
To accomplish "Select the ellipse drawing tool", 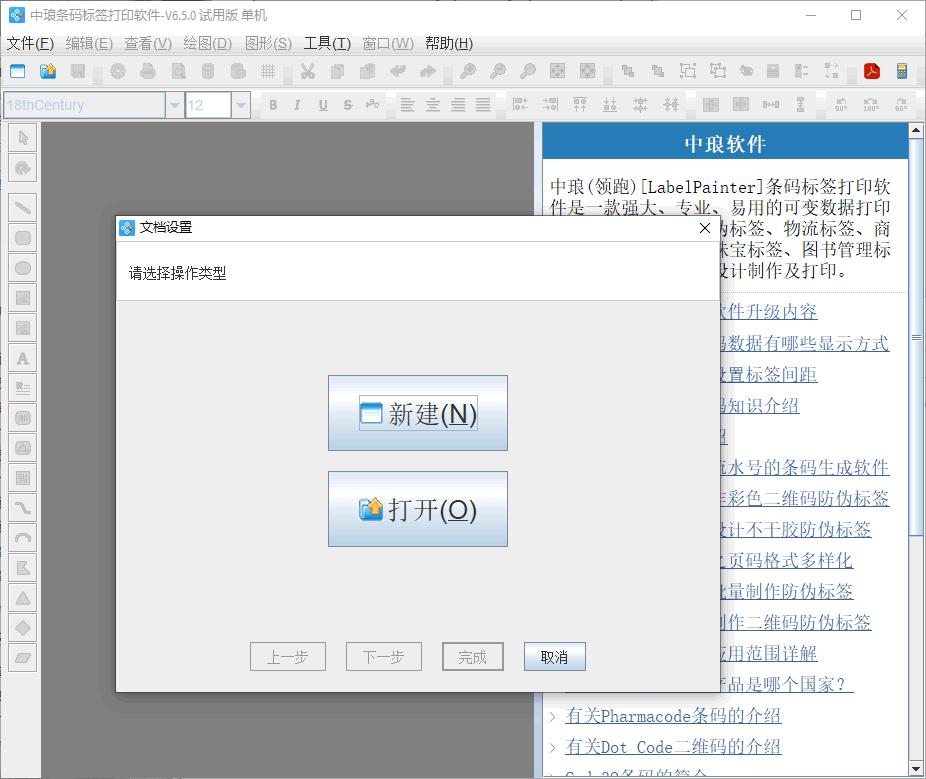I will tap(23, 268).
